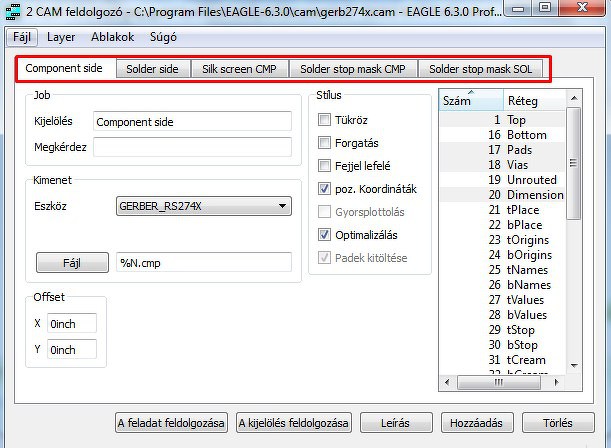This screenshot has width=611, height=448.
Task: Open the Súgó menu
Action: [x=163, y=37]
